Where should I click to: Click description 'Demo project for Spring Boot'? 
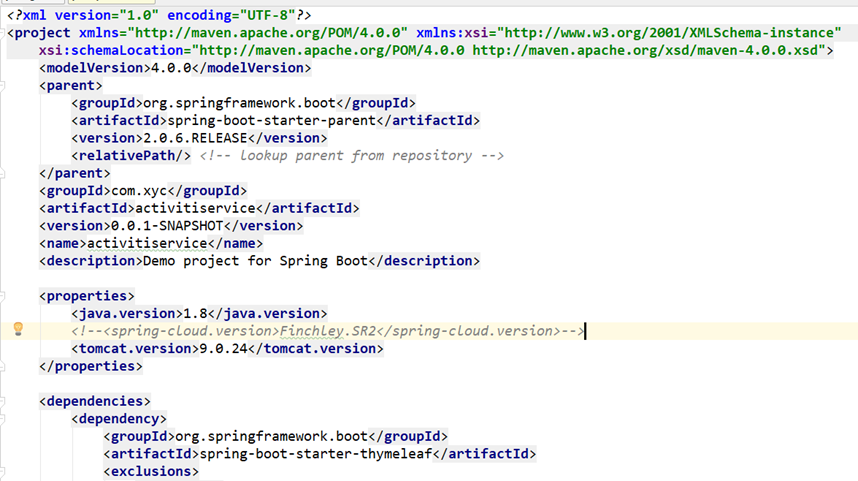click(x=259, y=260)
